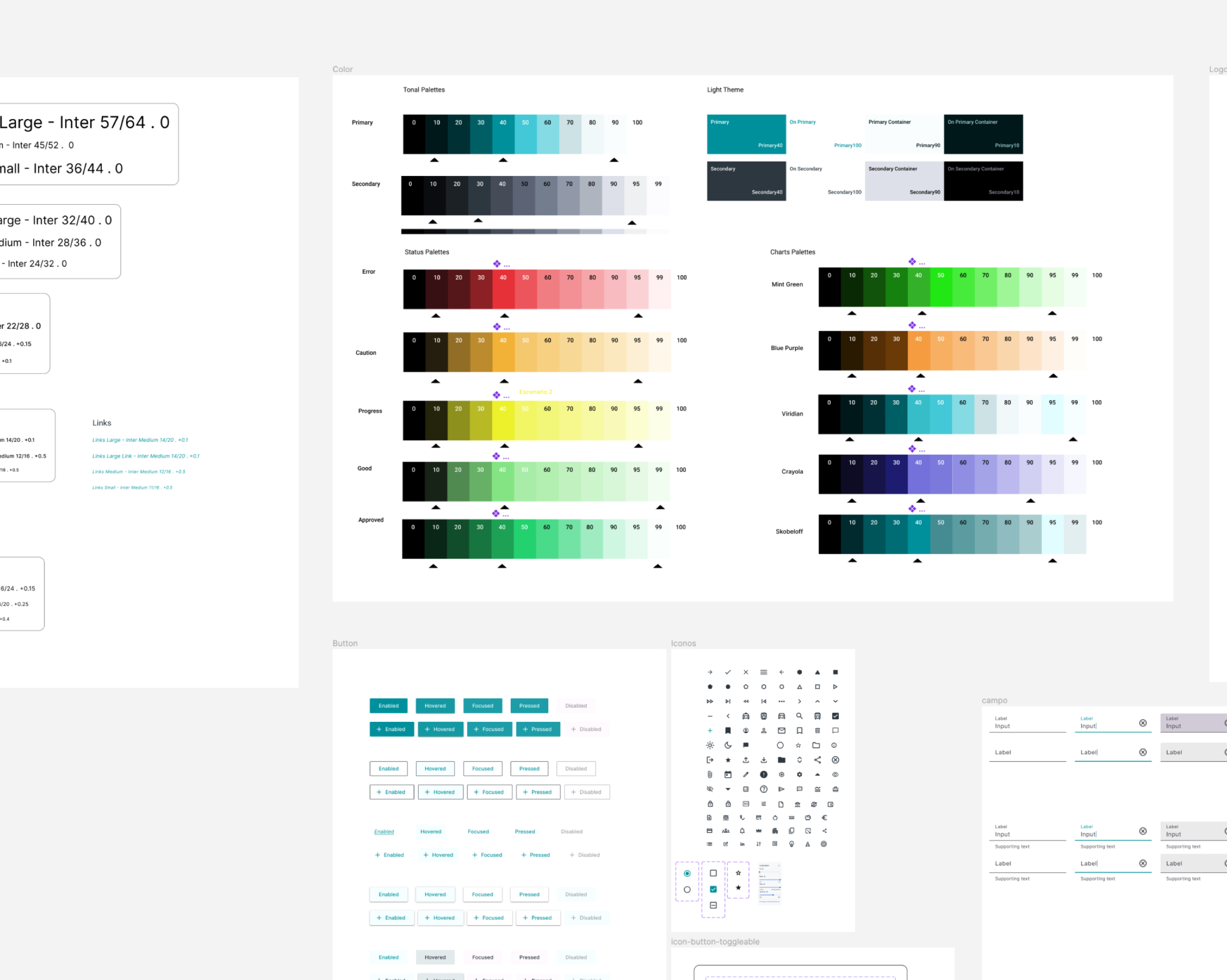Pick the Error 40 red swatch
The image size is (1227, 980).
coord(504,289)
